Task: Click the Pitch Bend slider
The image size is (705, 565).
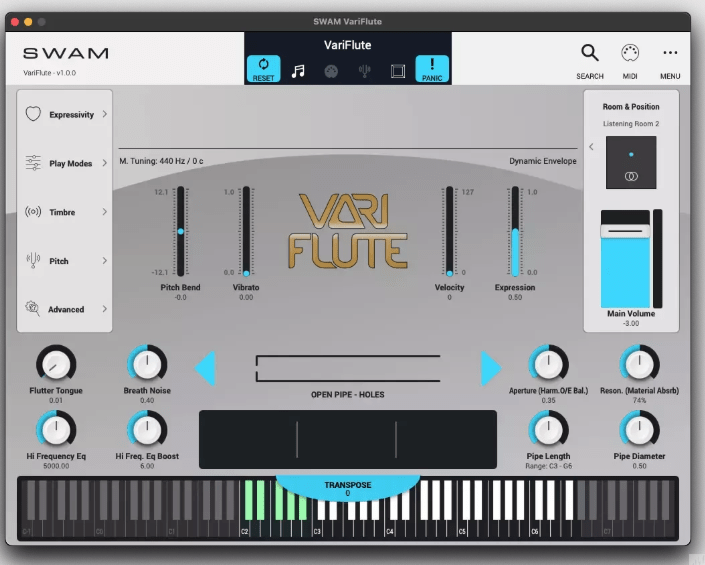Action: tap(181, 231)
